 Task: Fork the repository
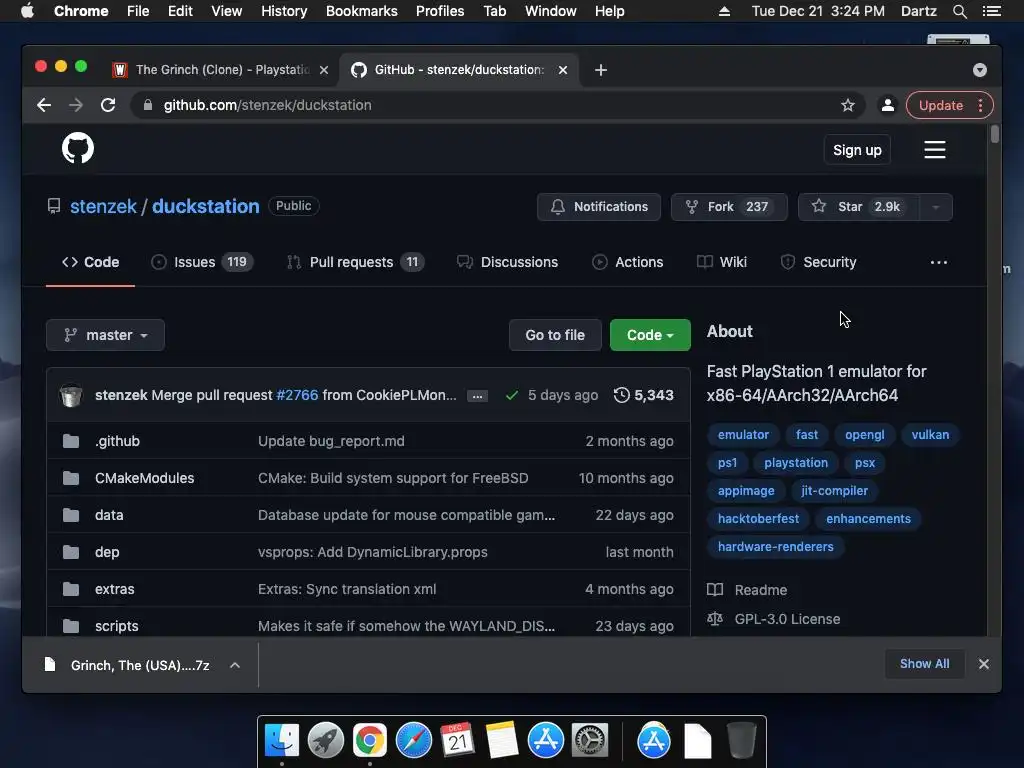click(729, 207)
